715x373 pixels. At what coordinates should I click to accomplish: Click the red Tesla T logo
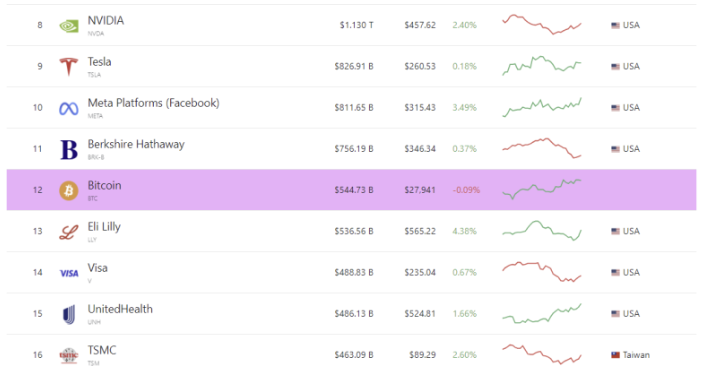coord(69,67)
